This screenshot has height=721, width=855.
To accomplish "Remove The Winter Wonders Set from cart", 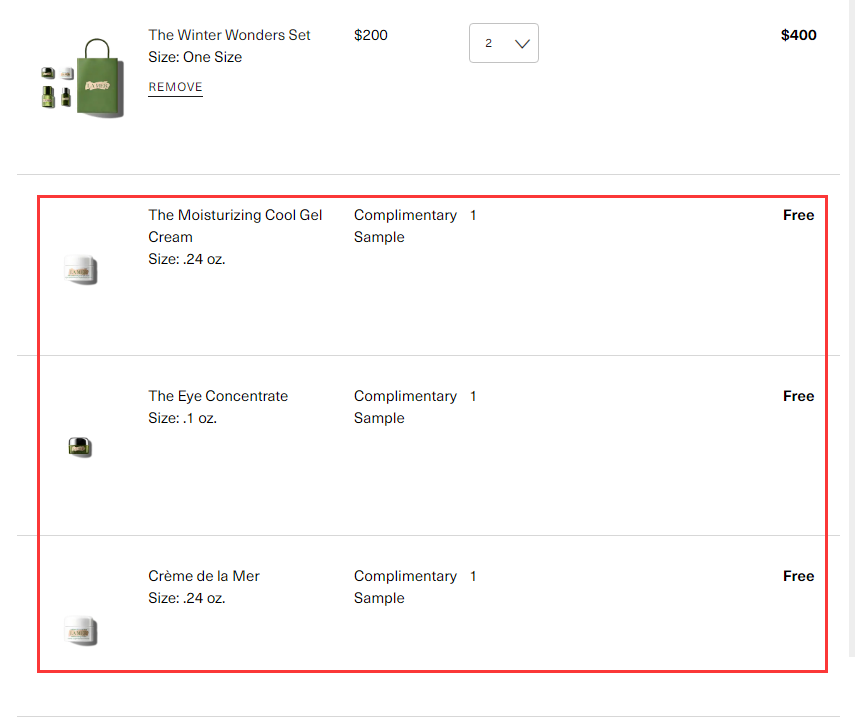I will [x=175, y=87].
